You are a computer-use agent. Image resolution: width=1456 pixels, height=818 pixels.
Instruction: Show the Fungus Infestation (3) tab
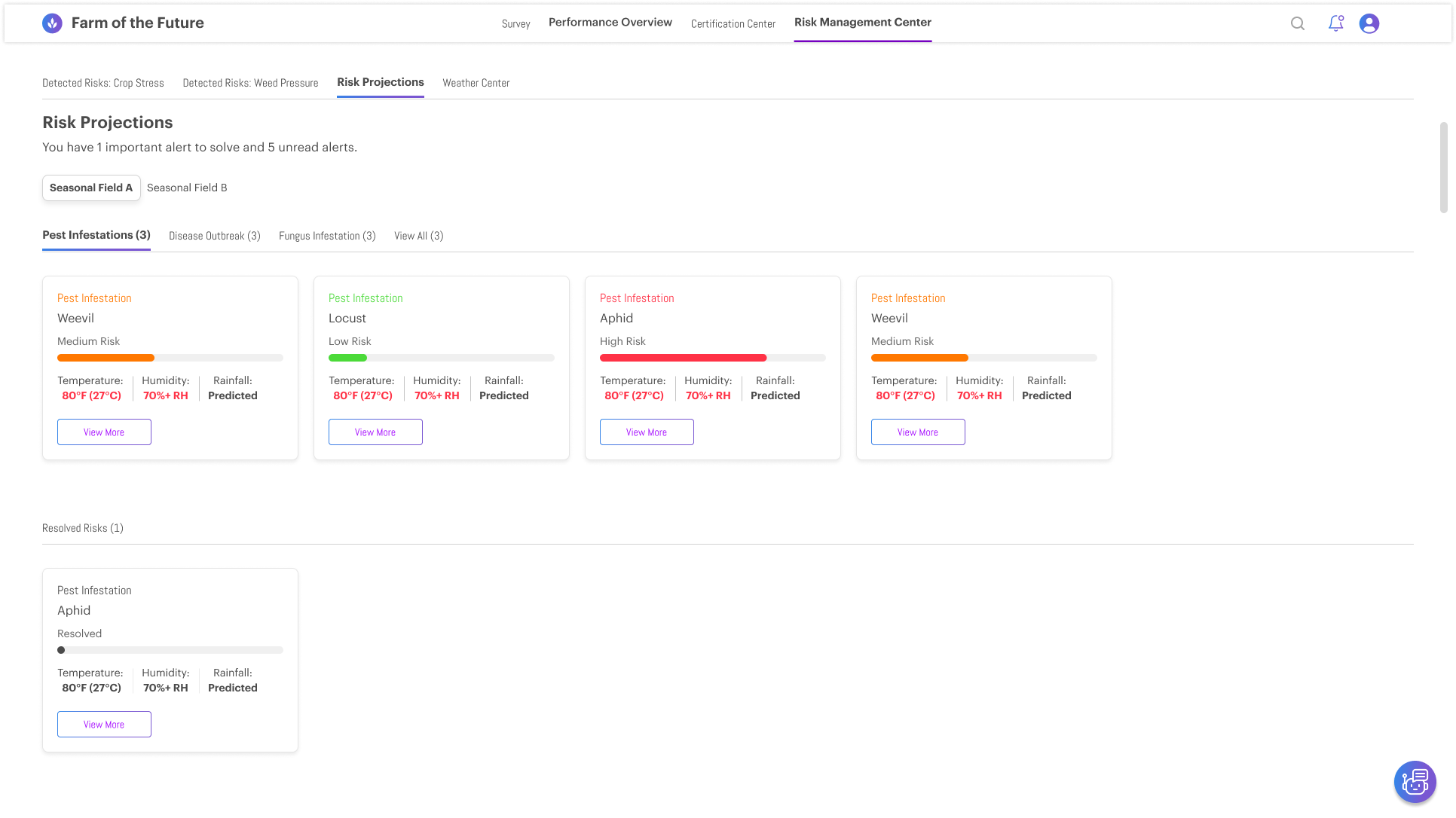click(327, 236)
